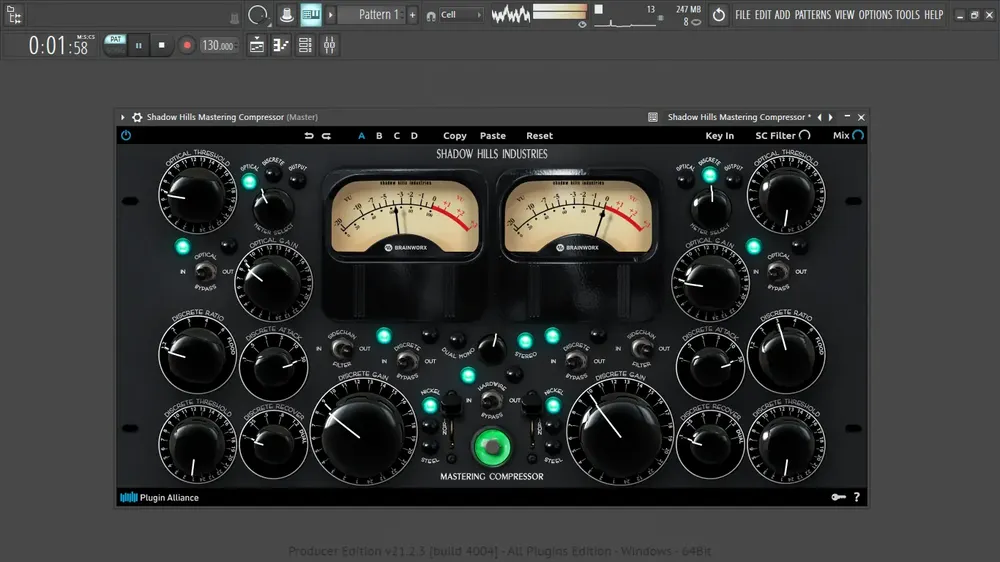Open the OPTIONS menu
This screenshot has width=1000, height=562.
pyautogui.click(x=875, y=15)
